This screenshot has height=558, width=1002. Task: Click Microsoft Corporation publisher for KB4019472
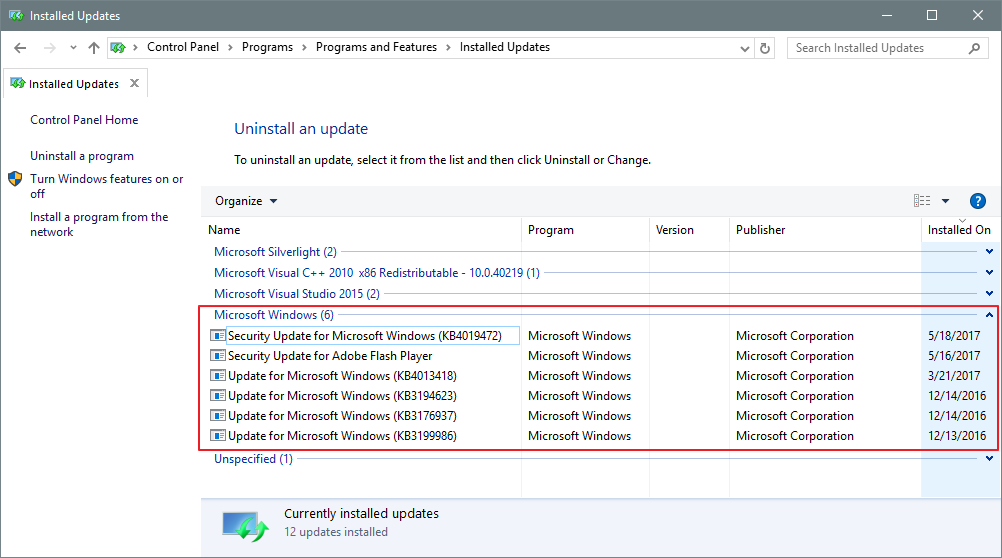(794, 336)
